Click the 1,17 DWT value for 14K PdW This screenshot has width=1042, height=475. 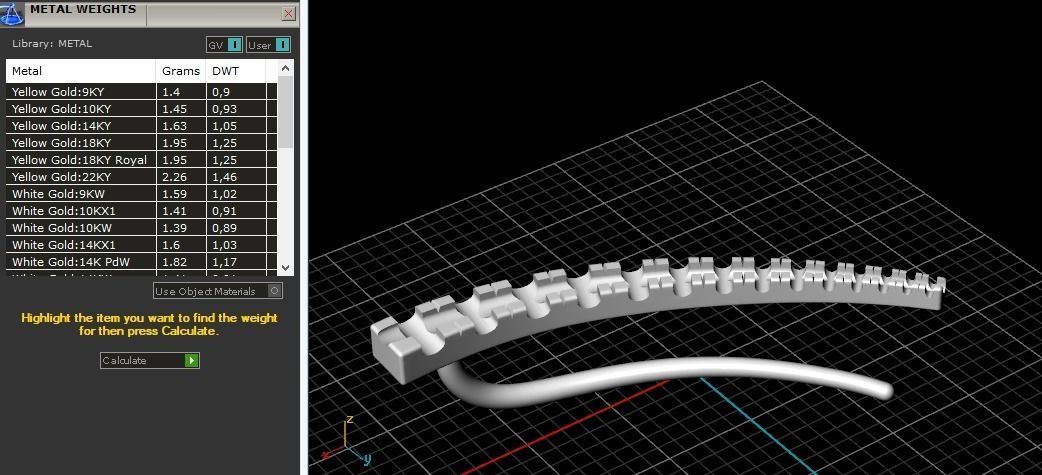click(x=224, y=262)
